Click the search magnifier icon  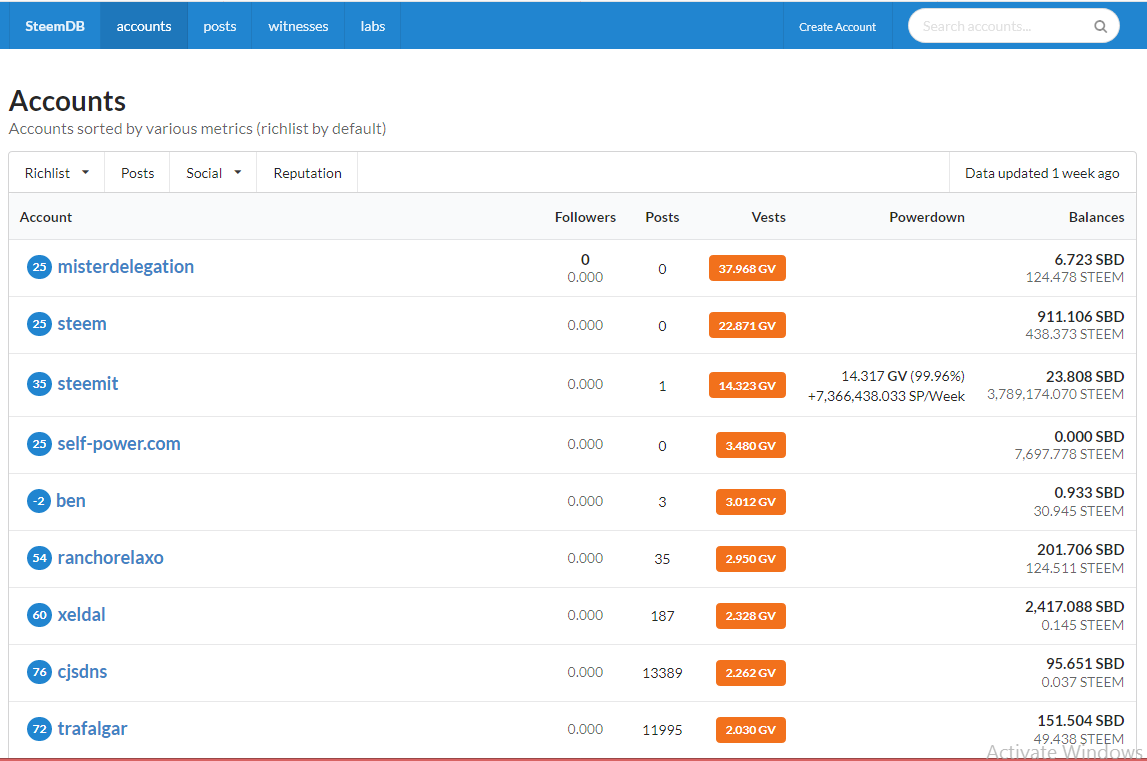pyautogui.click(x=1100, y=26)
